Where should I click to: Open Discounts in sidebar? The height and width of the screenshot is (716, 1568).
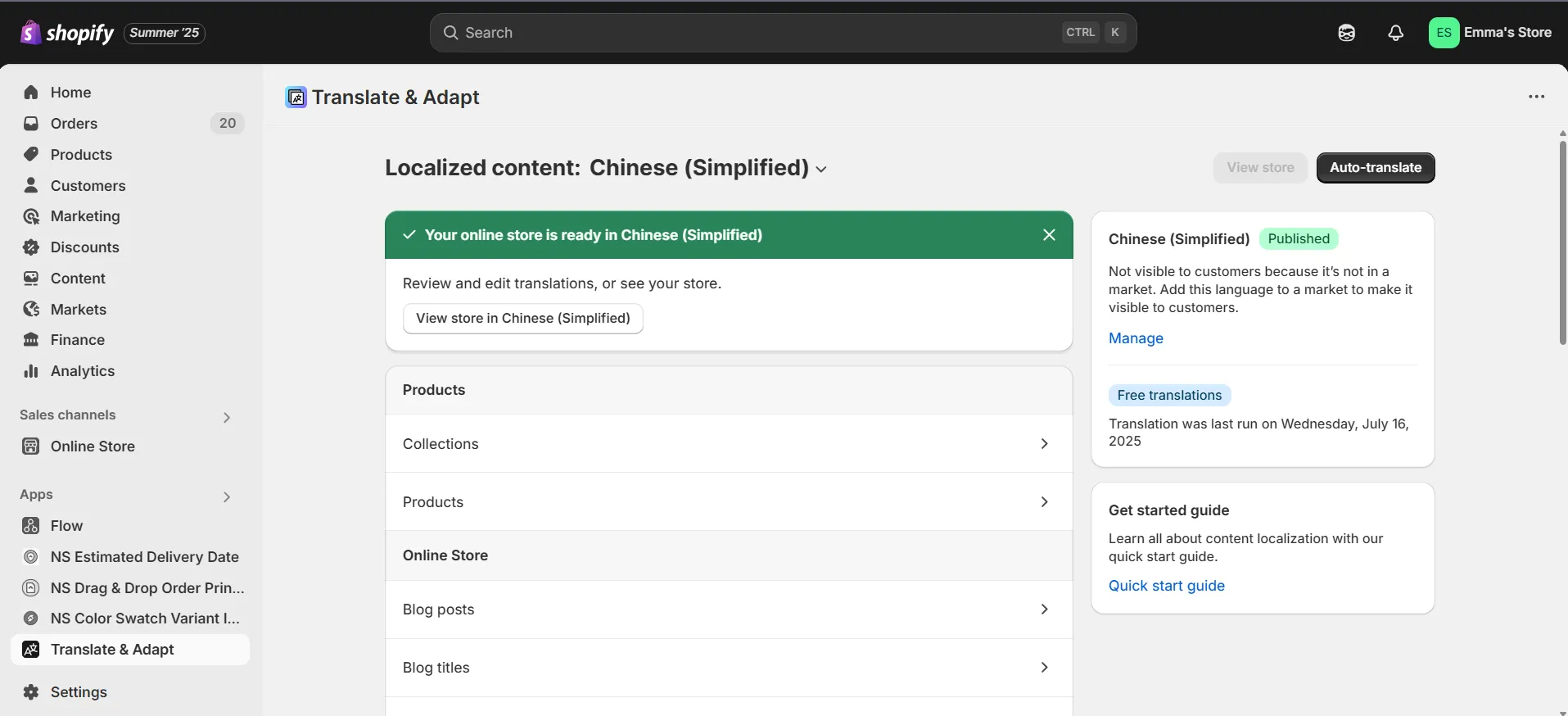(x=131, y=247)
